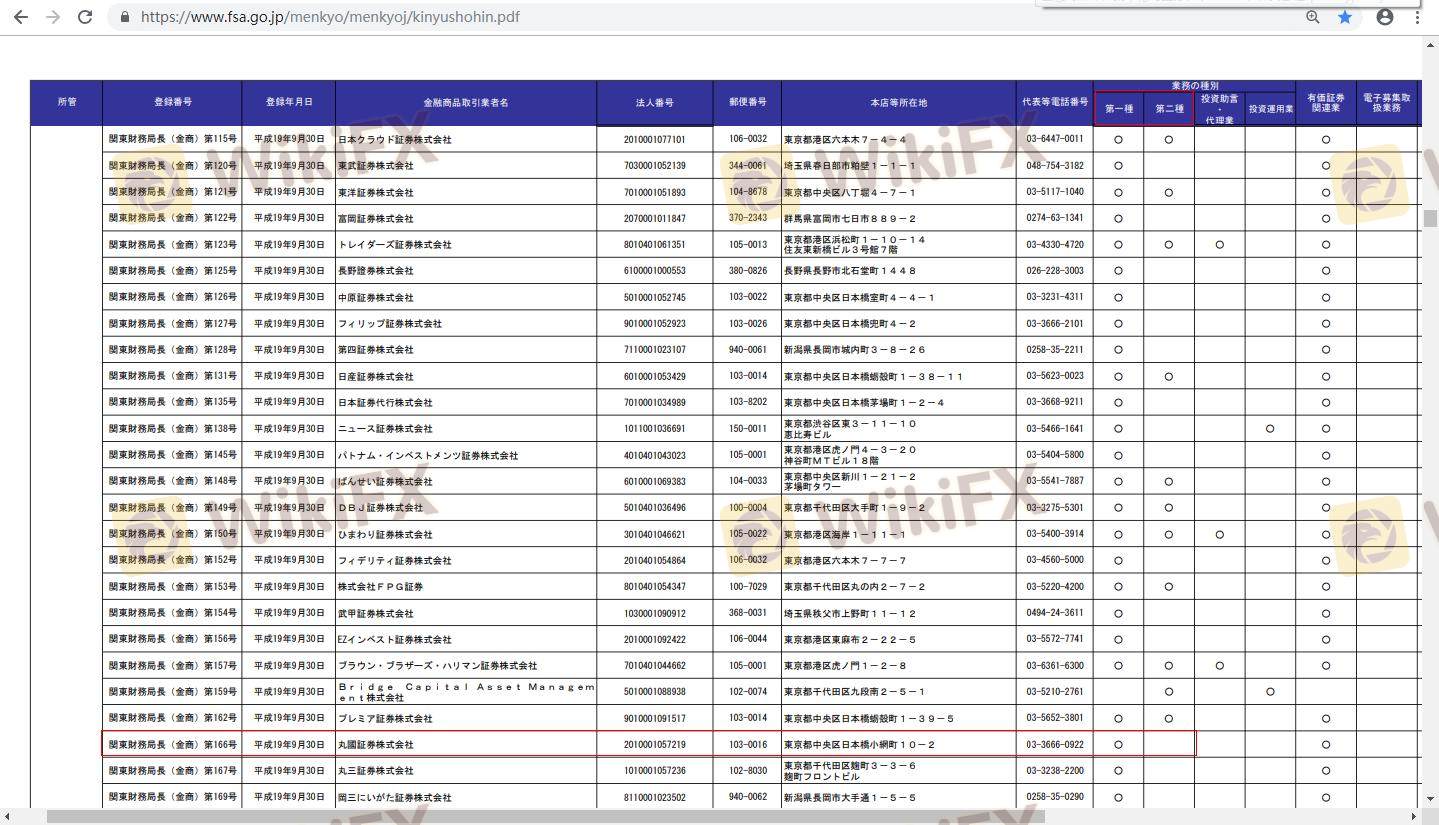This screenshot has width=1439, height=825.
Task: Click the 郵便番号 column header
Action: click(x=748, y=103)
